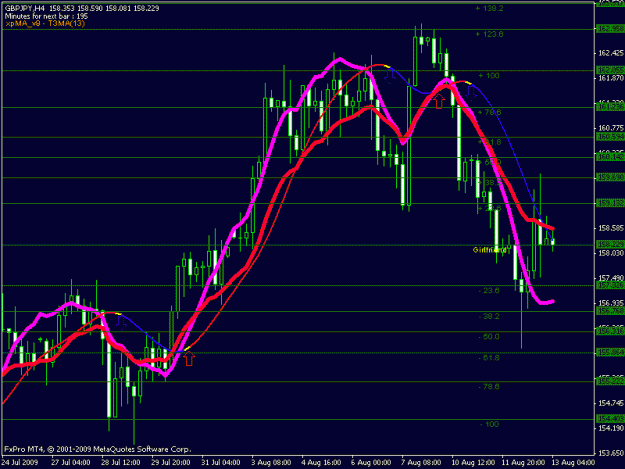
Task: Select the + 138.2 Fibonacci level label
Action: (489, 8)
